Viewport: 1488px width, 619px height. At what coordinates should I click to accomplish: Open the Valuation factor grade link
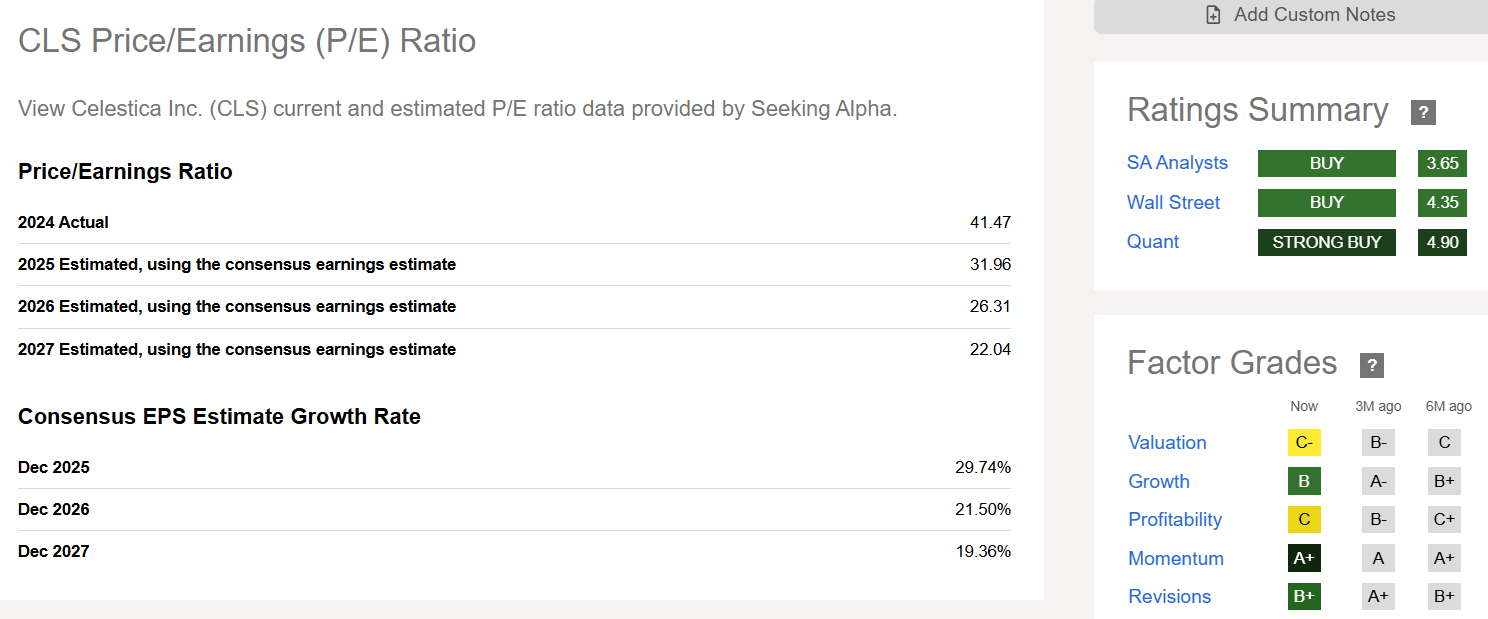tap(1167, 442)
